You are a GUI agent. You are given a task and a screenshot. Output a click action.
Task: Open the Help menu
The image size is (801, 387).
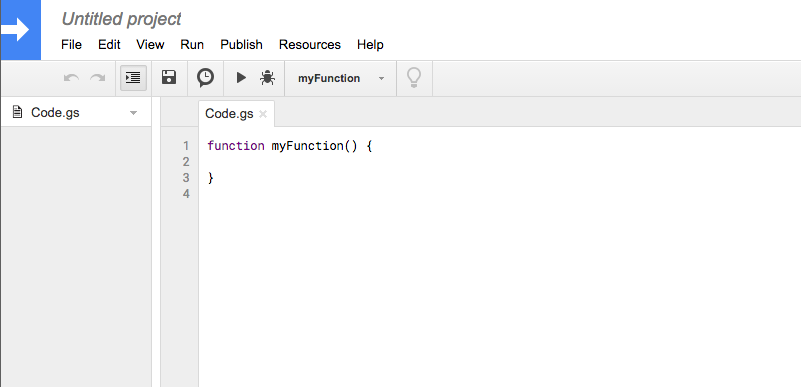[370, 45]
